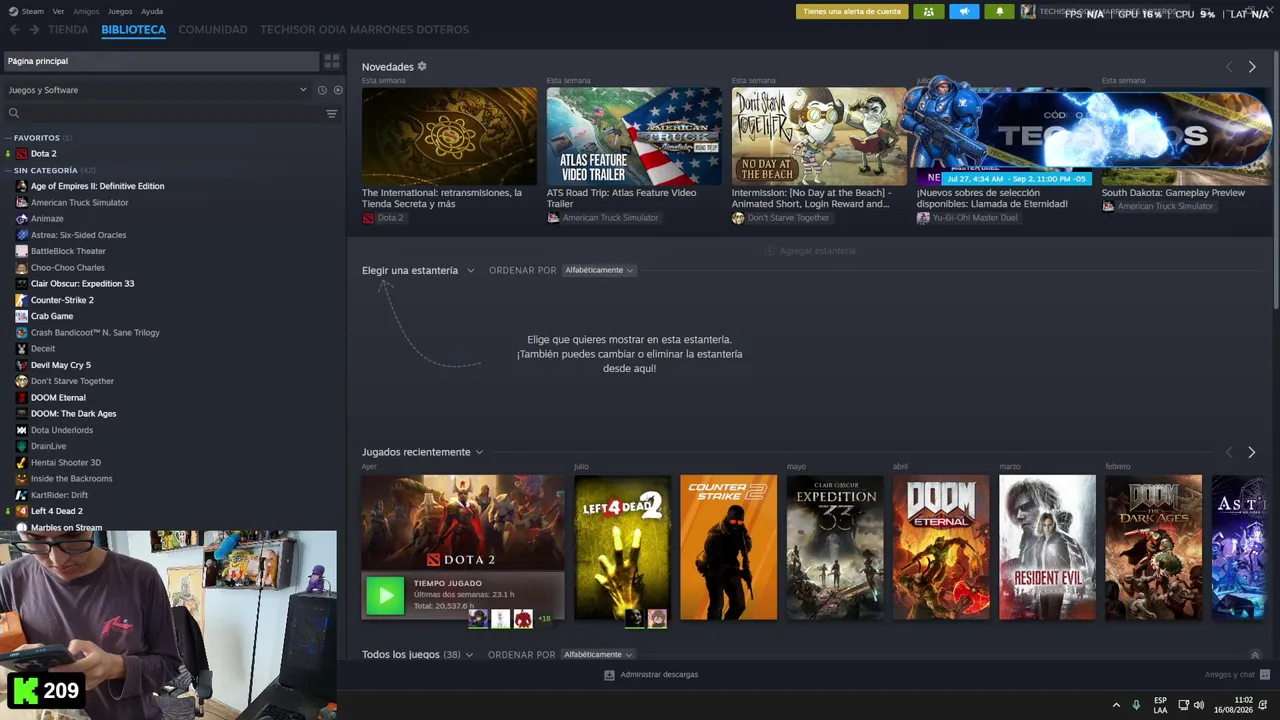Open the Counter-Strike 2 cover art
The width and height of the screenshot is (1280, 720).
click(728, 547)
